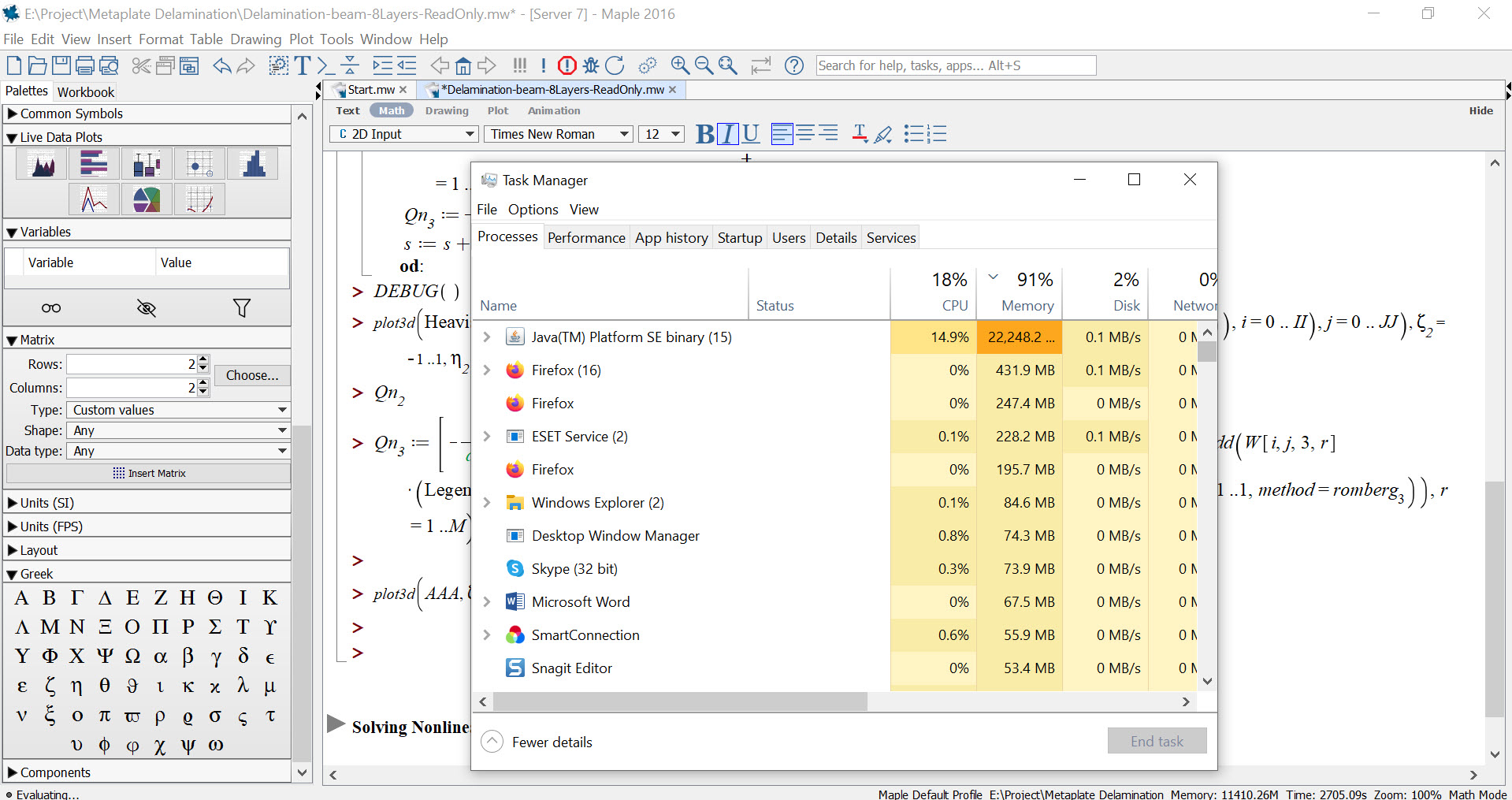Image resolution: width=1512 pixels, height=800 pixels.
Task: Insert Greek letter Omega from palette
Action: coord(132,657)
